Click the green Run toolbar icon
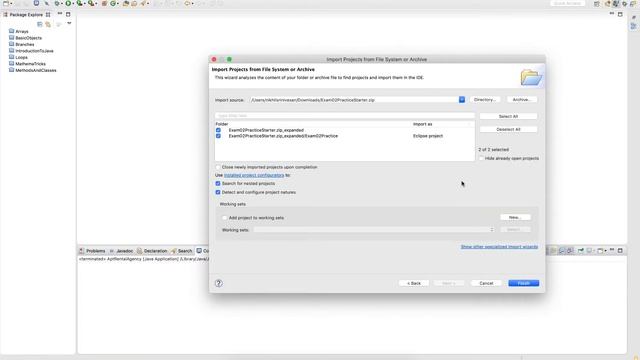This screenshot has width=640, height=360. click(x=68, y=3)
